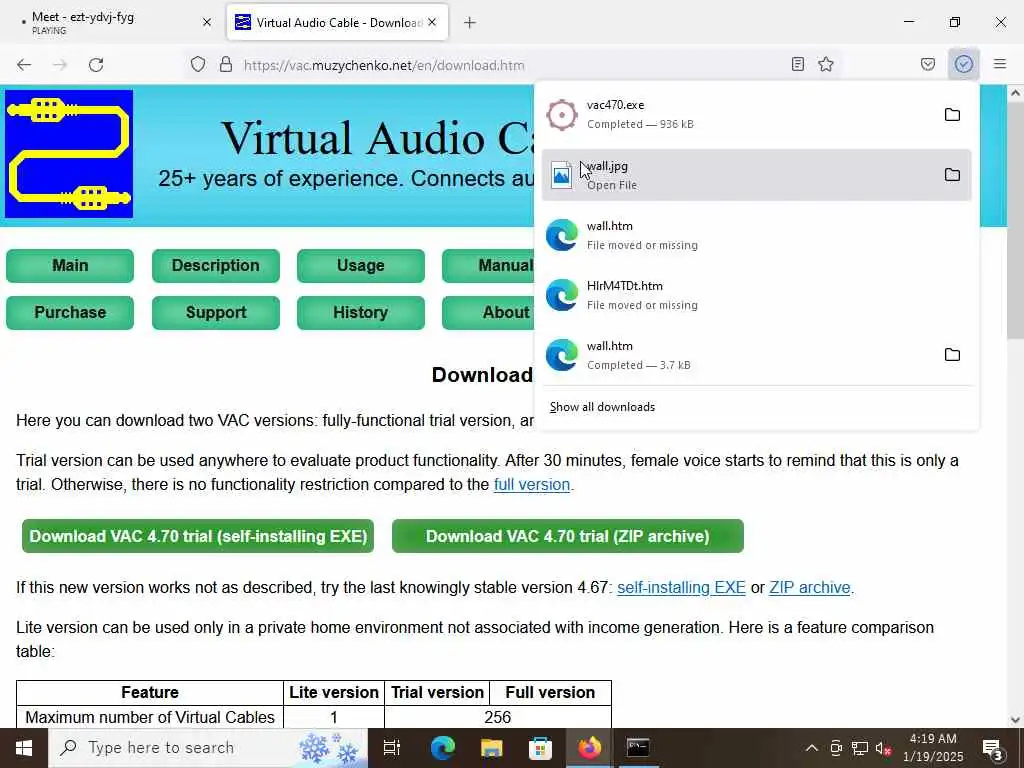Image resolution: width=1024 pixels, height=768 pixels.
Task: Show vac470.exe in its folder
Action: click(x=952, y=115)
